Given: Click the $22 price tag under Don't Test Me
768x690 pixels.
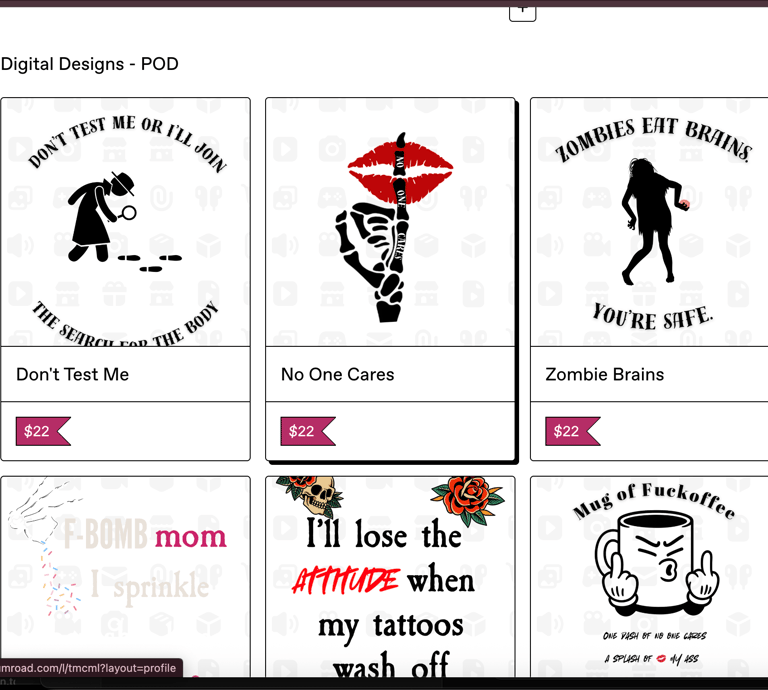Looking at the screenshot, I should point(43,431).
